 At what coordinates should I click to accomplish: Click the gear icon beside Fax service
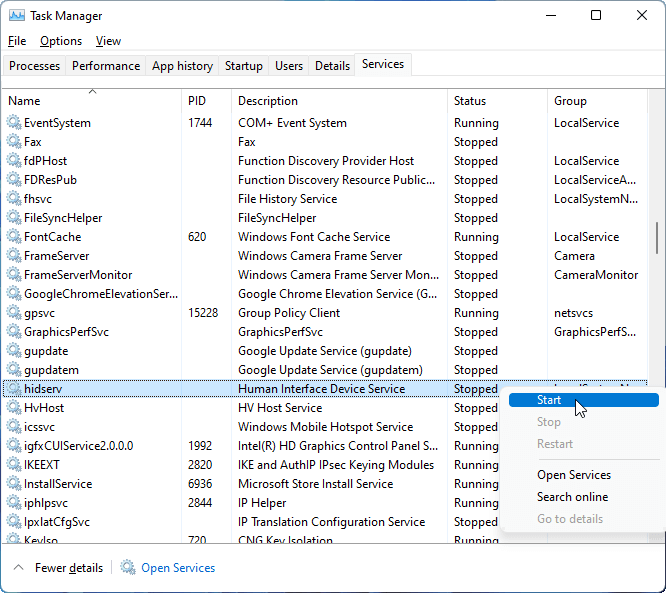[x=14, y=141]
